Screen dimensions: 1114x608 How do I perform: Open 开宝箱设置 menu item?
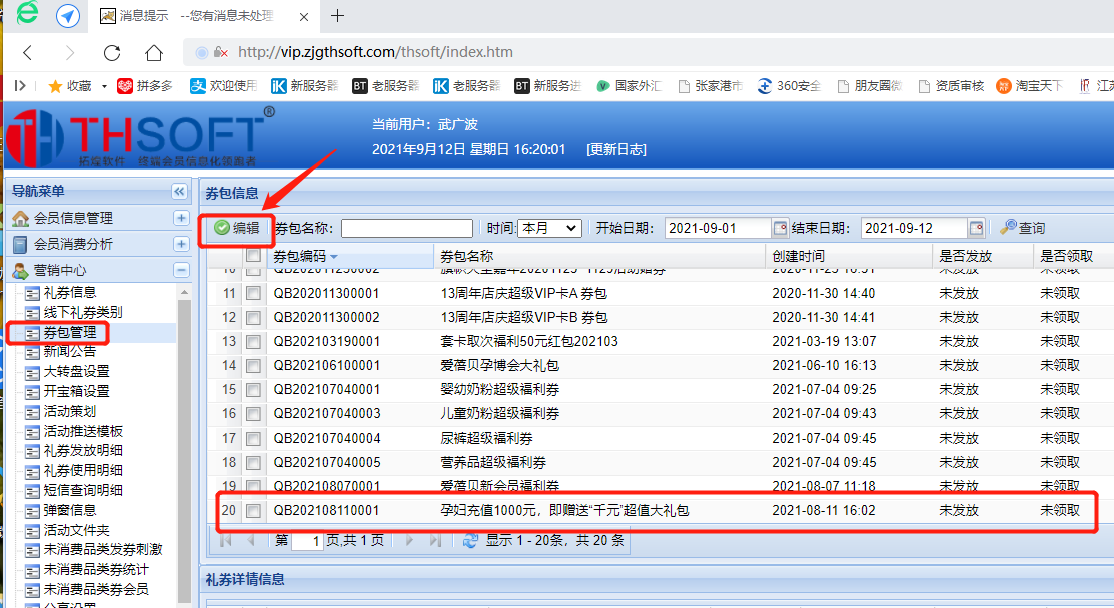pos(76,391)
